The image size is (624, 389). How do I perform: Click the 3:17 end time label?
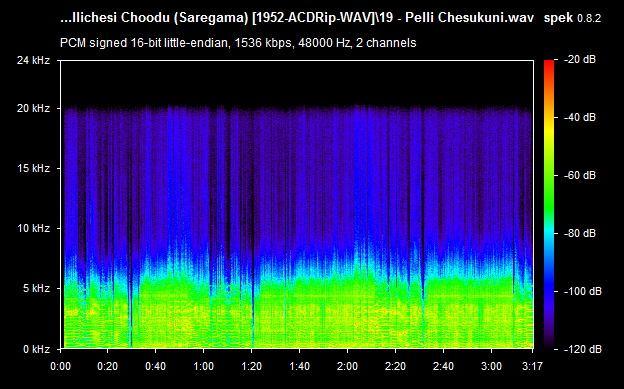(532, 366)
